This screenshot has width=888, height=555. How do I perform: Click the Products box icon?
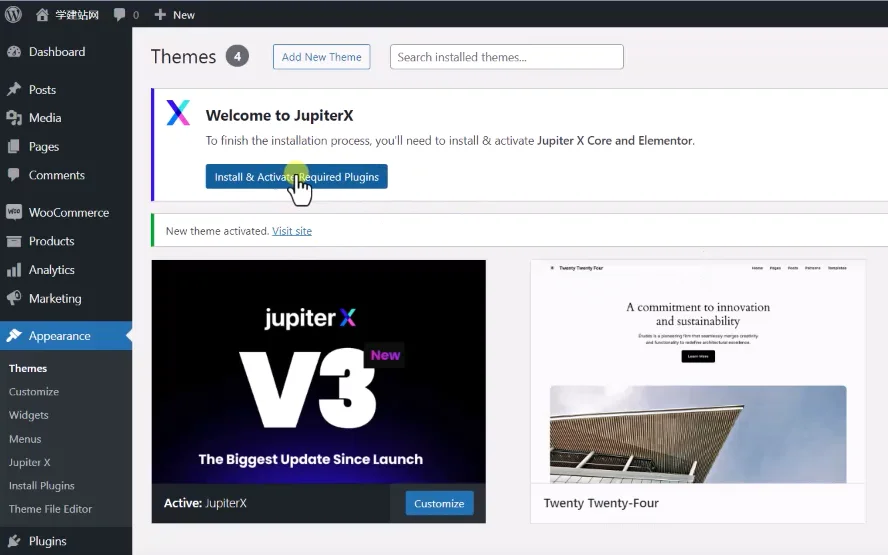(14, 241)
